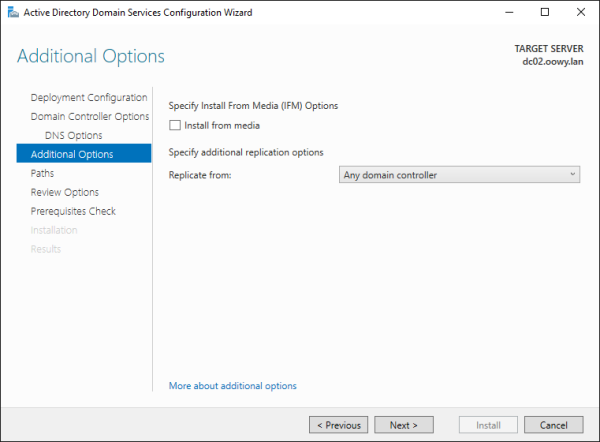Jump to the Paths step

click(x=43, y=173)
